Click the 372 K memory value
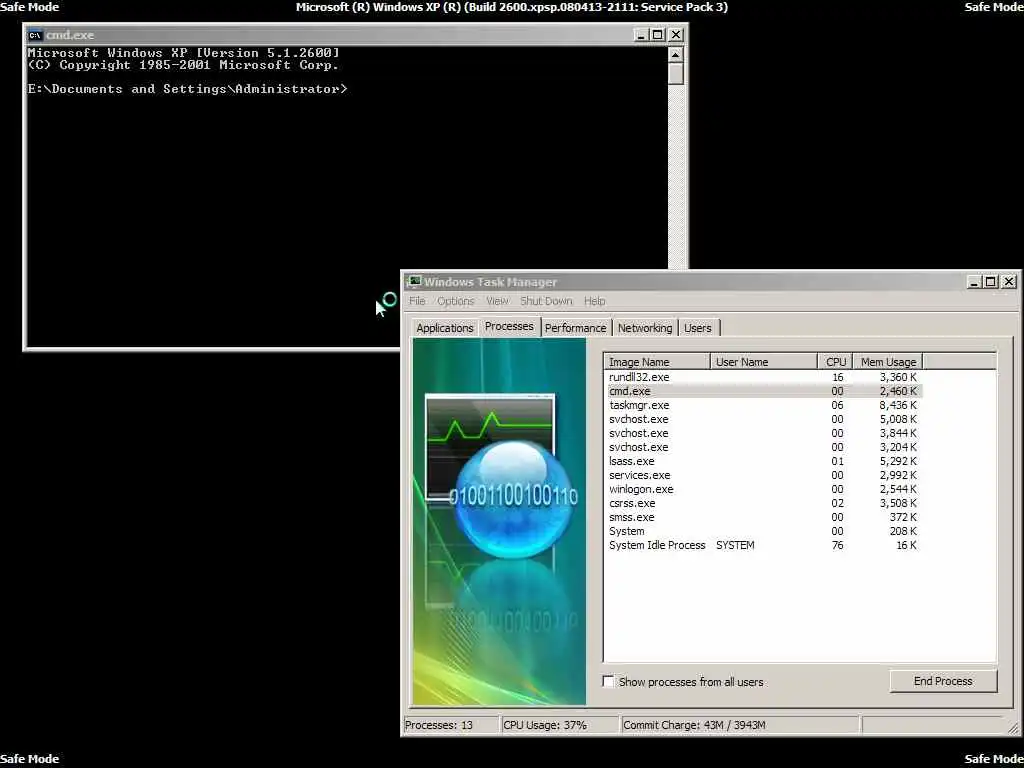1024x768 pixels. click(x=903, y=517)
